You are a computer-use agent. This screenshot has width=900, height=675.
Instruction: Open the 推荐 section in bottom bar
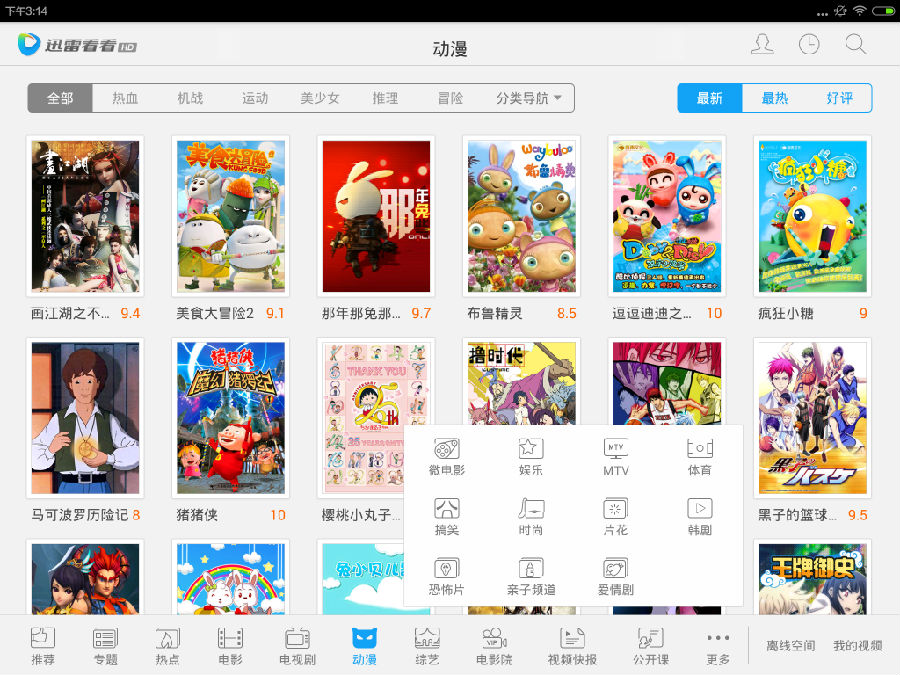[x=43, y=646]
